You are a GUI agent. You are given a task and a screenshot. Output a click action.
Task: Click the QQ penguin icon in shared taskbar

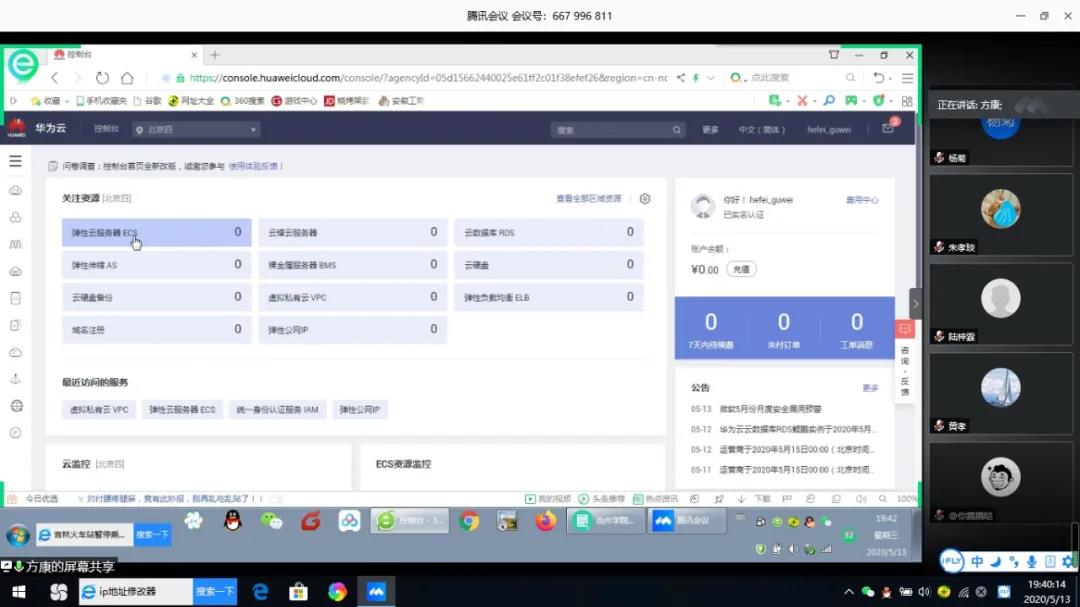tap(233, 521)
